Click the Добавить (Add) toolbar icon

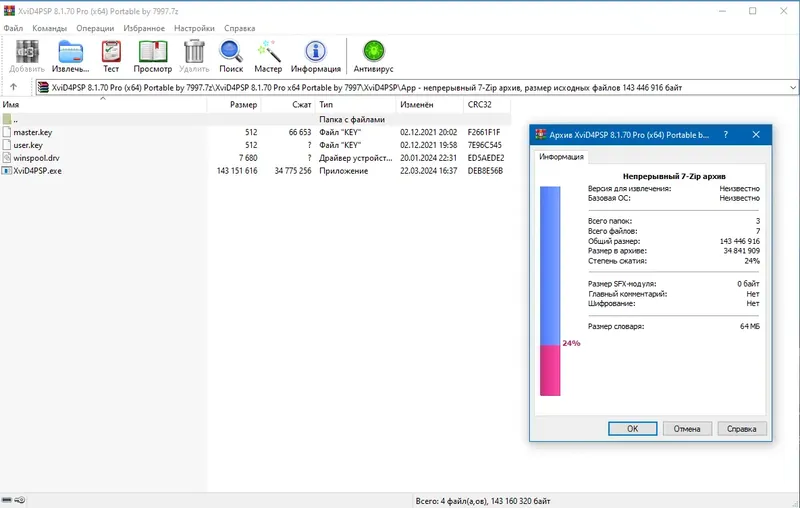coord(27,52)
